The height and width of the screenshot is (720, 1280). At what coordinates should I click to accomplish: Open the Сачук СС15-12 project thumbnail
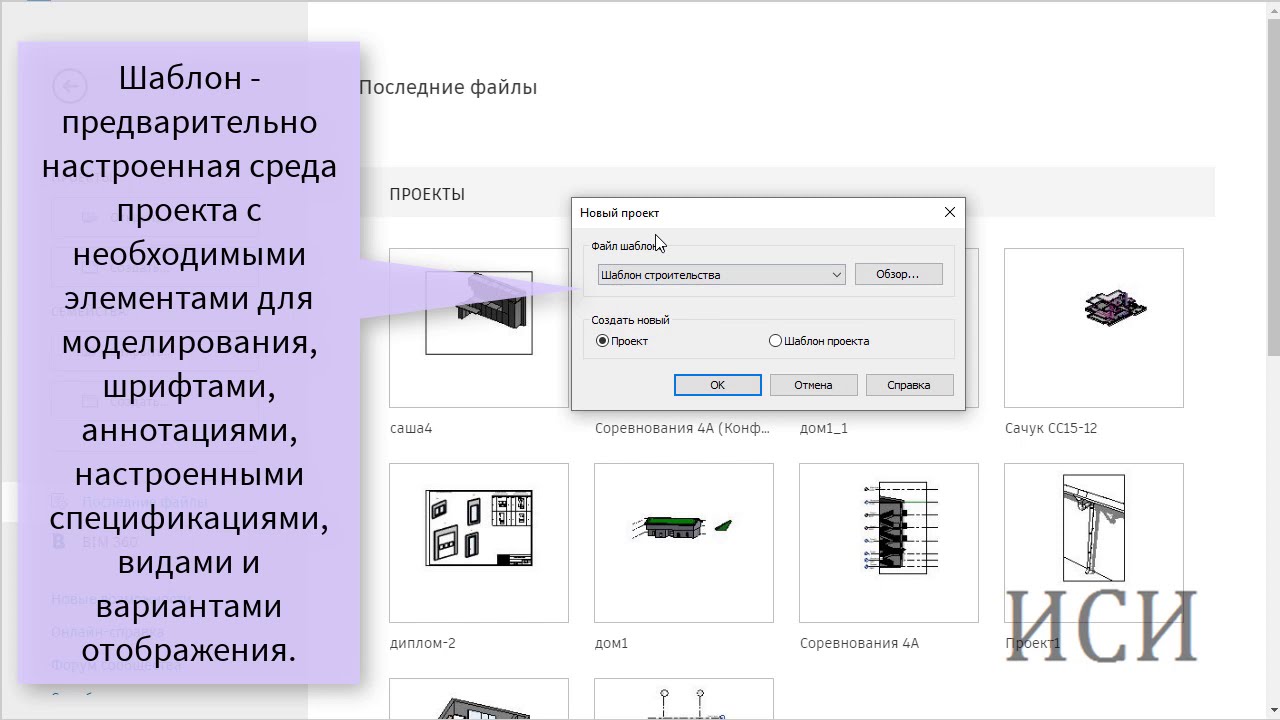1094,328
